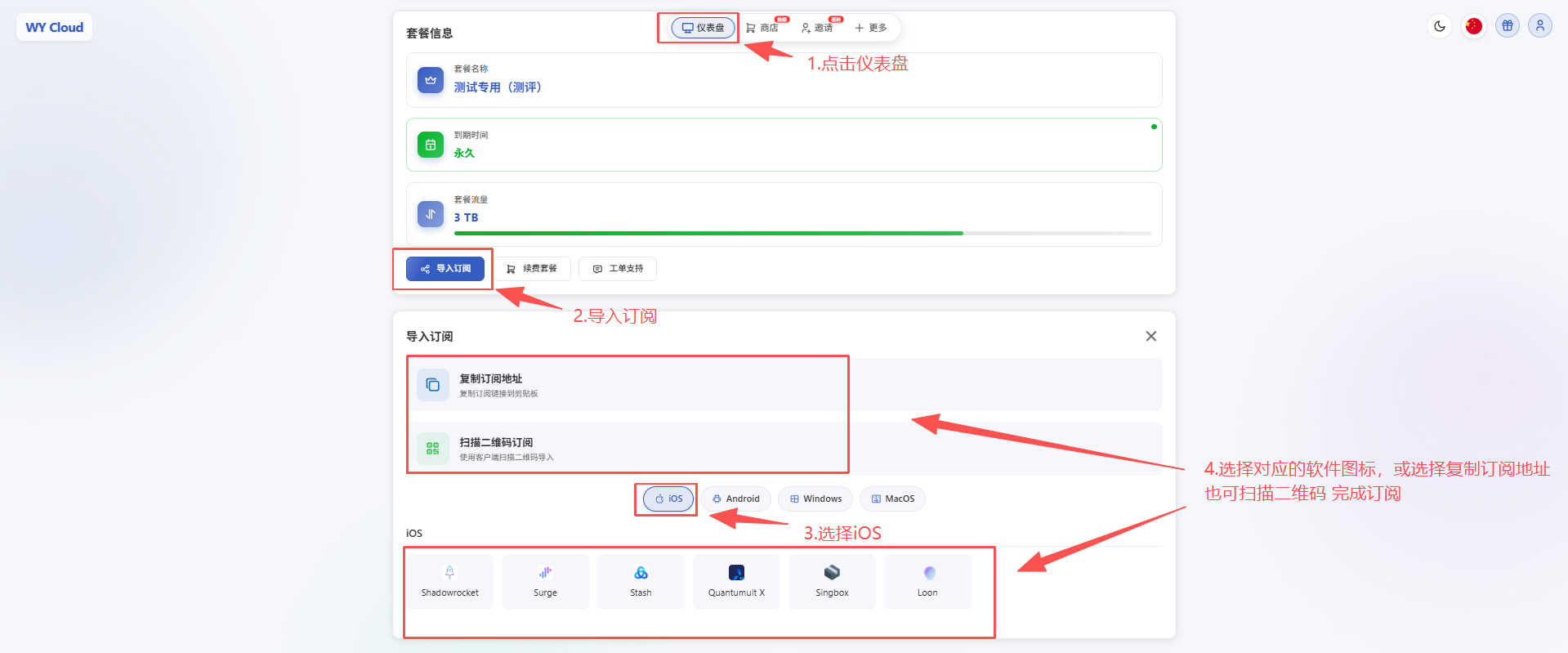Select the Surge client icon
This screenshot has height=653, width=1568.
tap(545, 581)
